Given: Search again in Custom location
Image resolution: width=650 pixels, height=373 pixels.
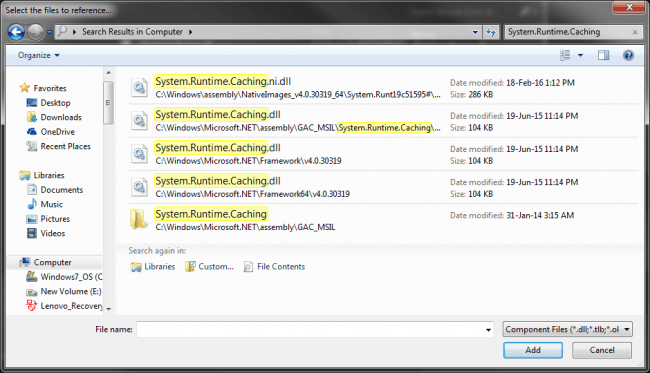Looking at the screenshot, I should pos(210,266).
